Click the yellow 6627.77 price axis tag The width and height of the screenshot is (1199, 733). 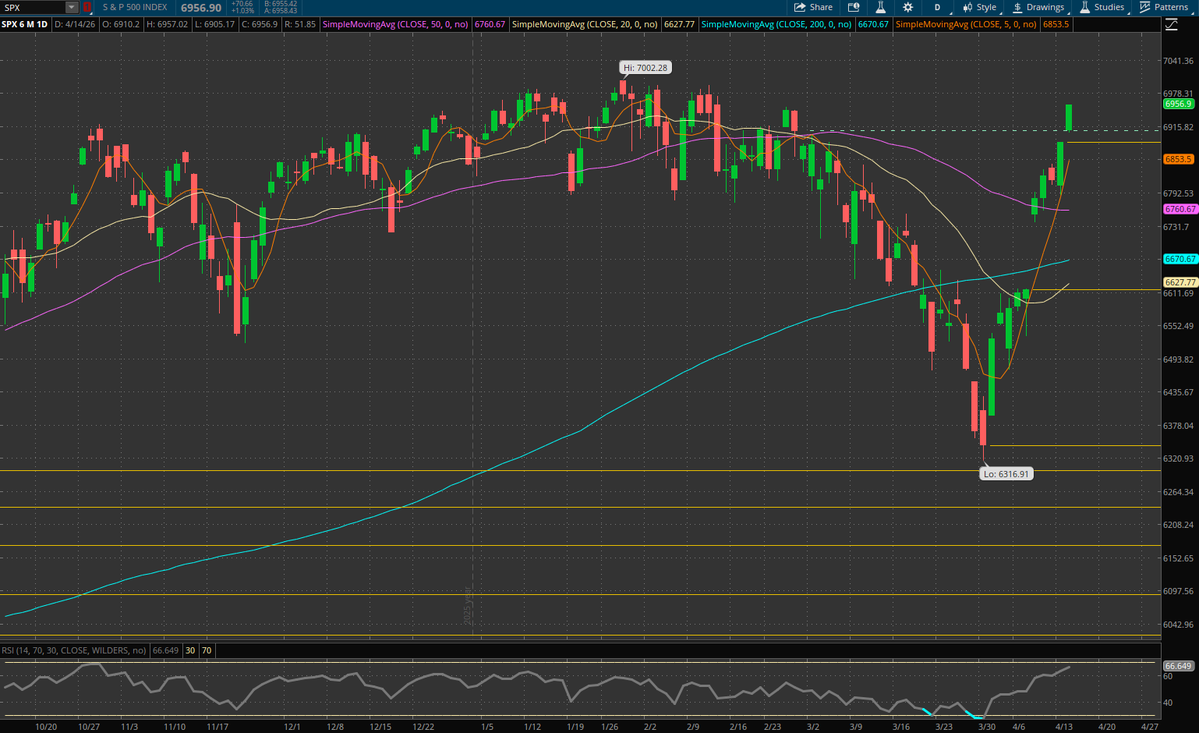(x=1180, y=282)
